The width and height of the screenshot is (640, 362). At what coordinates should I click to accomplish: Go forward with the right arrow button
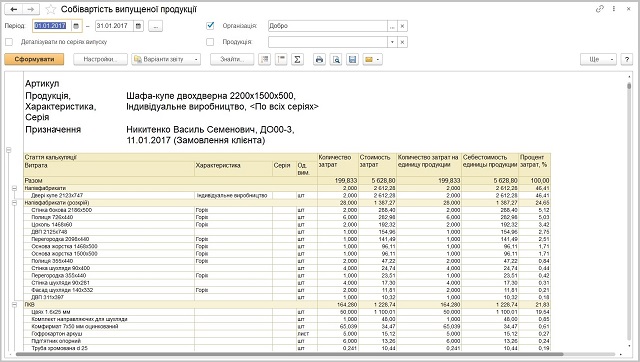[31, 9]
